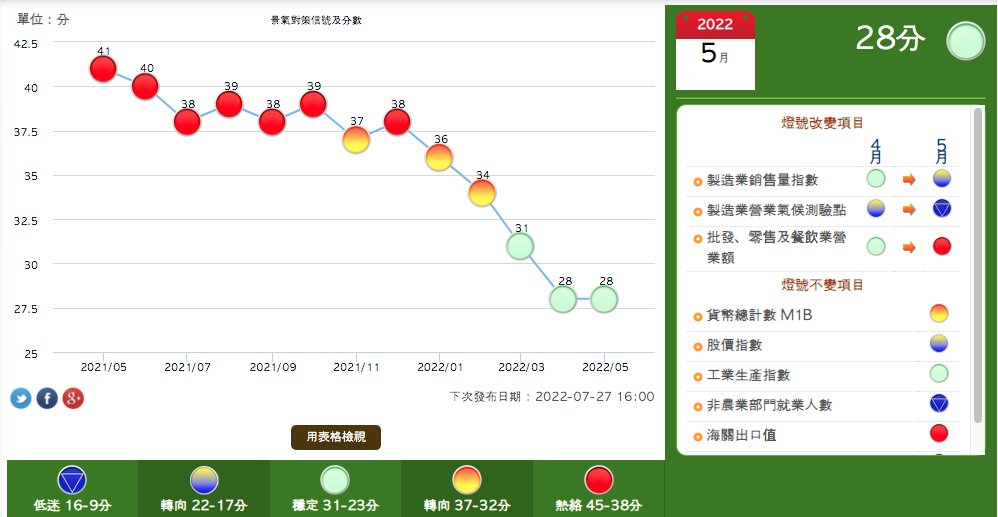The width and height of the screenshot is (998, 517).
Task: Select the green data point marked 31
Action: (521, 246)
